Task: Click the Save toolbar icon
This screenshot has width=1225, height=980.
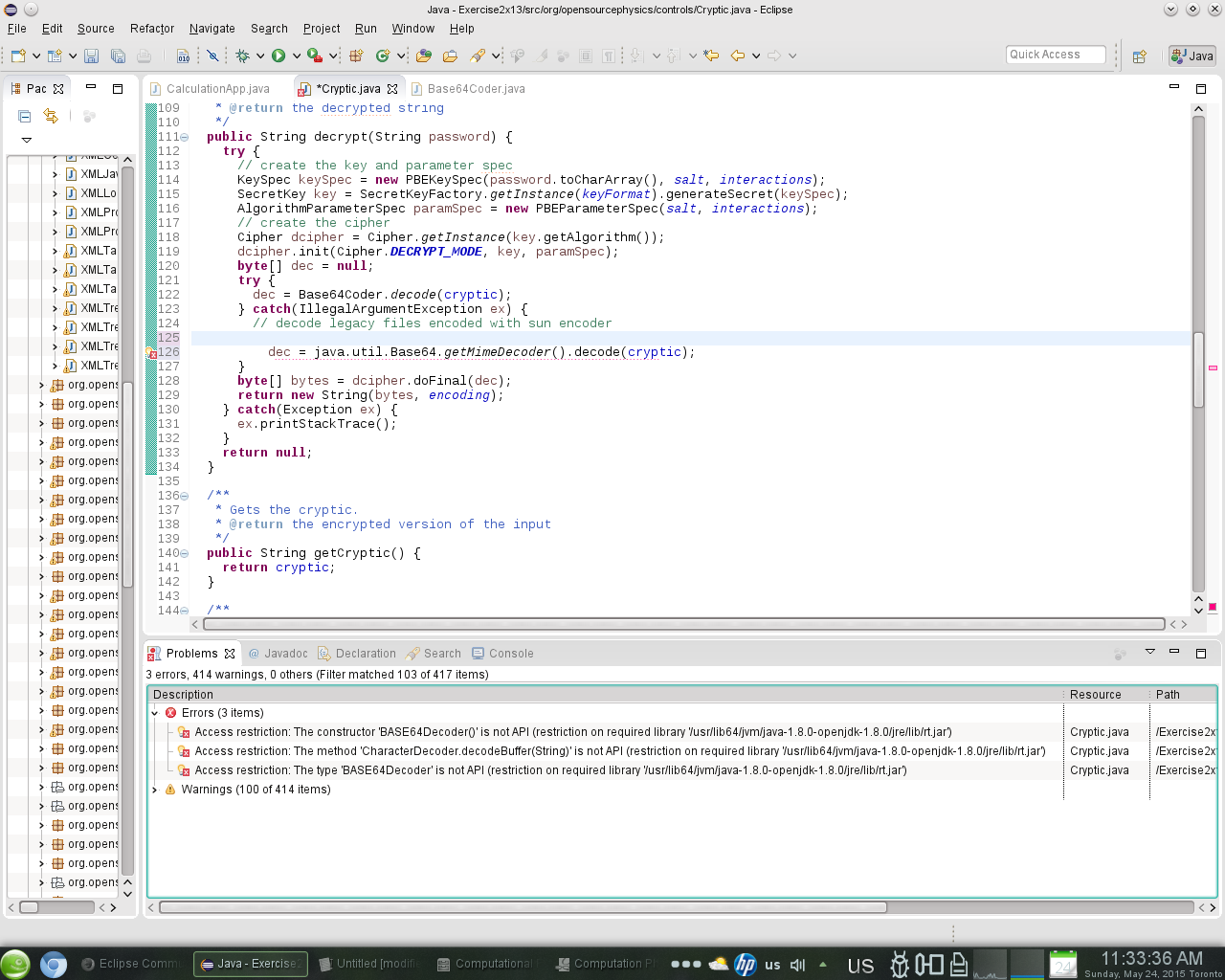Action: click(91, 56)
